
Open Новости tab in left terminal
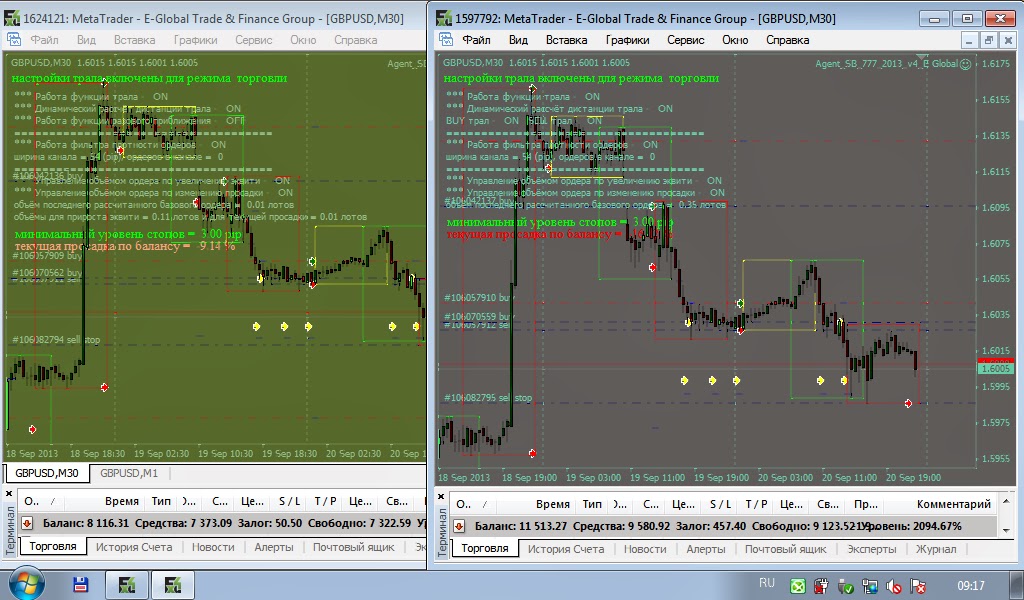[213, 547]
